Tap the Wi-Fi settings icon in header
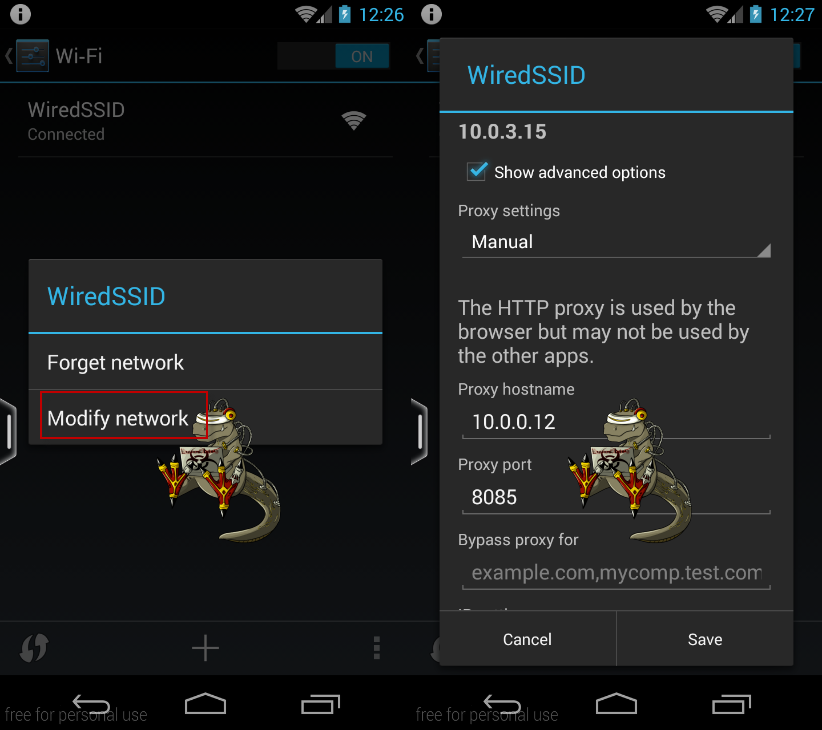The height and width of the screenshot is (730, 822). pyautogui.click(x=32, y=56)
